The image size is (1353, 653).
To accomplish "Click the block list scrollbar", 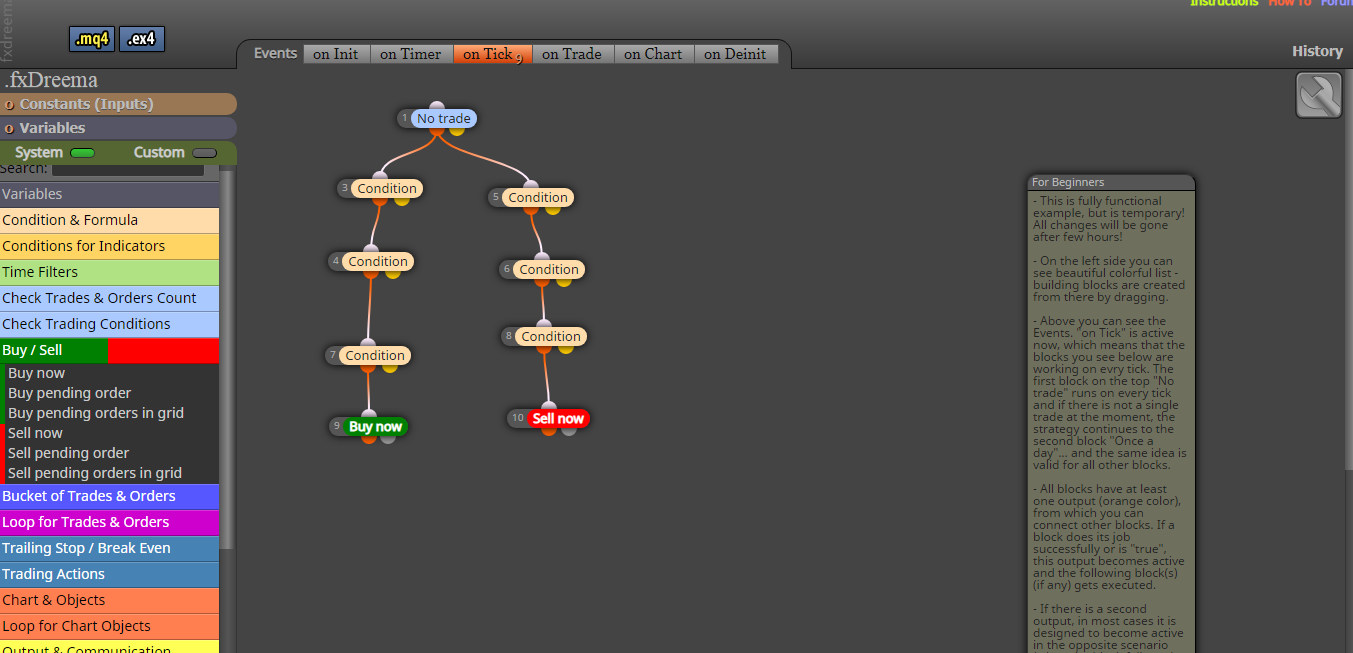I will coord(227,360).
